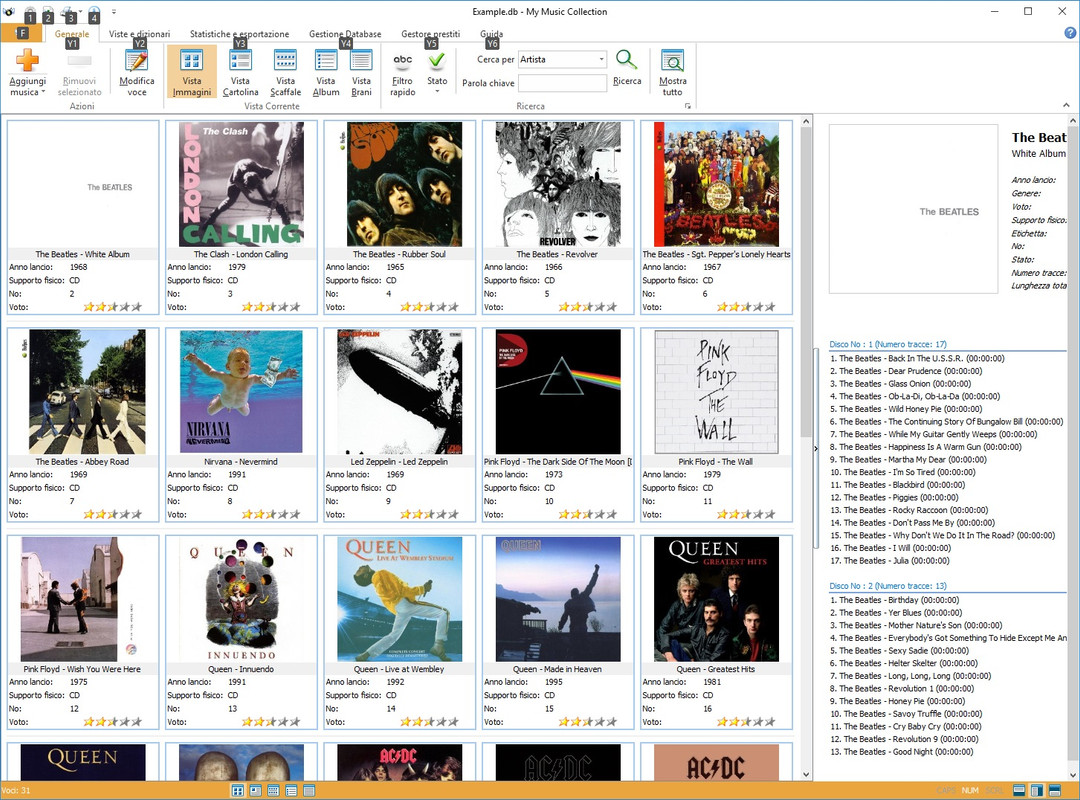Set rating stars for London Calling
The image size is (1080, 800).
[271, 307]
